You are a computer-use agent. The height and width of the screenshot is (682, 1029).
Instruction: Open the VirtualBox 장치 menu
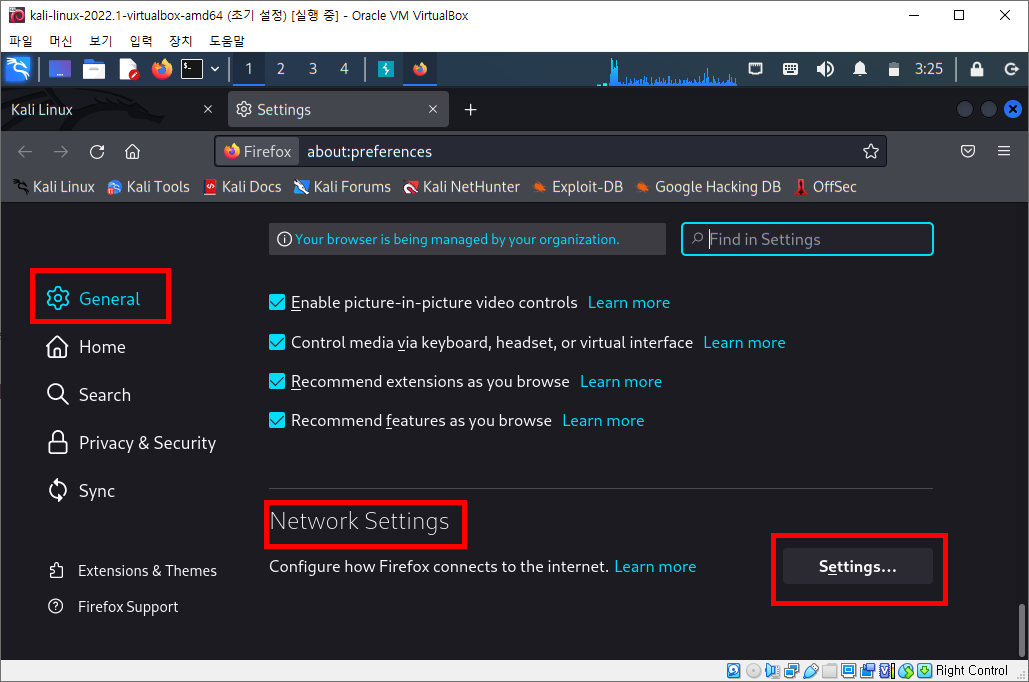180,41
